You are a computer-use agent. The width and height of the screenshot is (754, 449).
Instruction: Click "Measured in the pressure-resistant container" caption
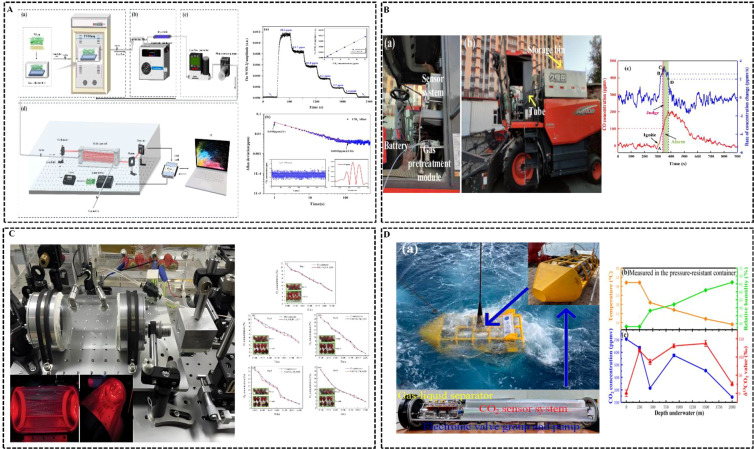(682, 273)
